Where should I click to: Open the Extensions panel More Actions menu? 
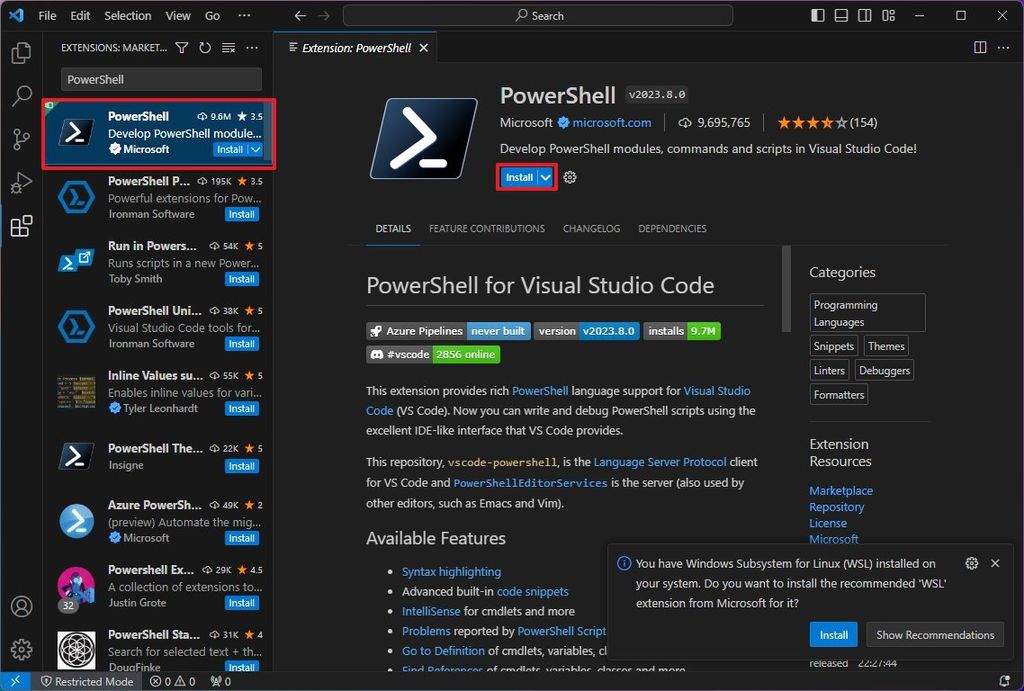point(251,47)
